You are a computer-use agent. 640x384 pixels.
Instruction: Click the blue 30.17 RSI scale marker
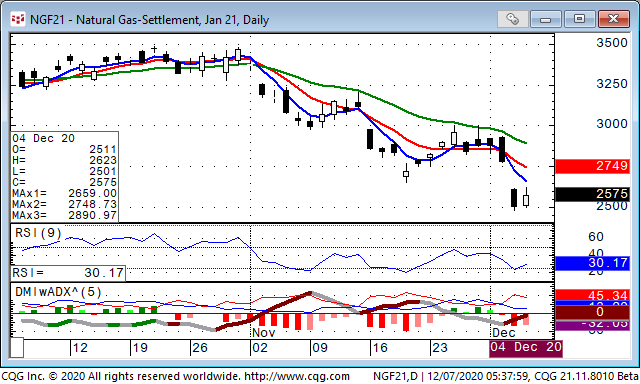(x=592, y=263)
